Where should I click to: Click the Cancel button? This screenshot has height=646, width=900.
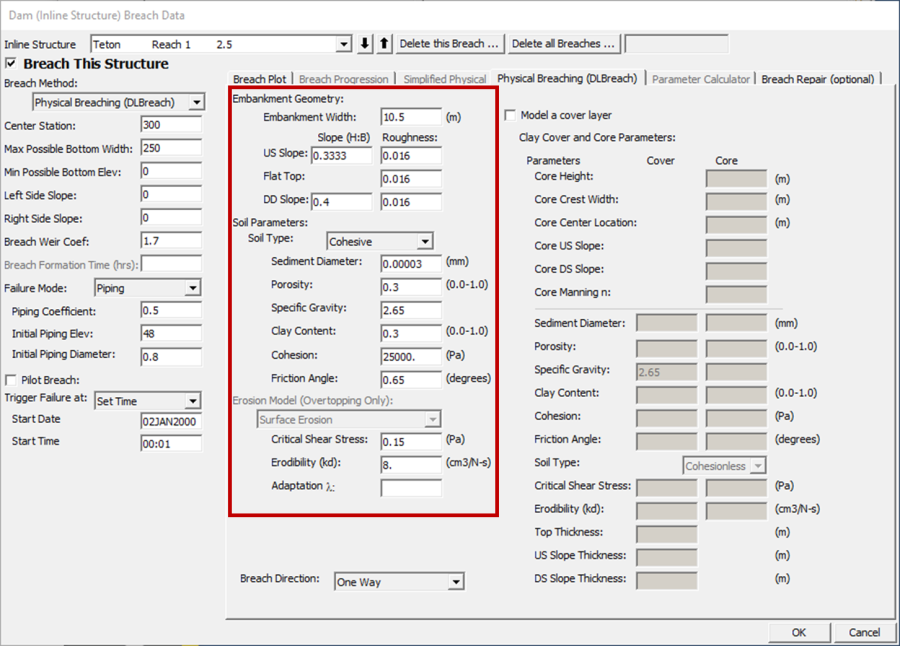click(x=864, y=632)
